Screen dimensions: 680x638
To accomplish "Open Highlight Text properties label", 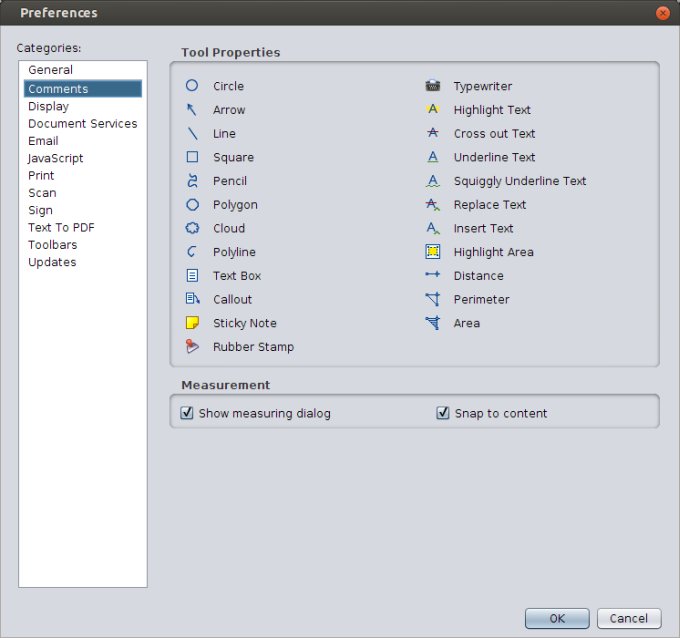I will click(492, 110).
